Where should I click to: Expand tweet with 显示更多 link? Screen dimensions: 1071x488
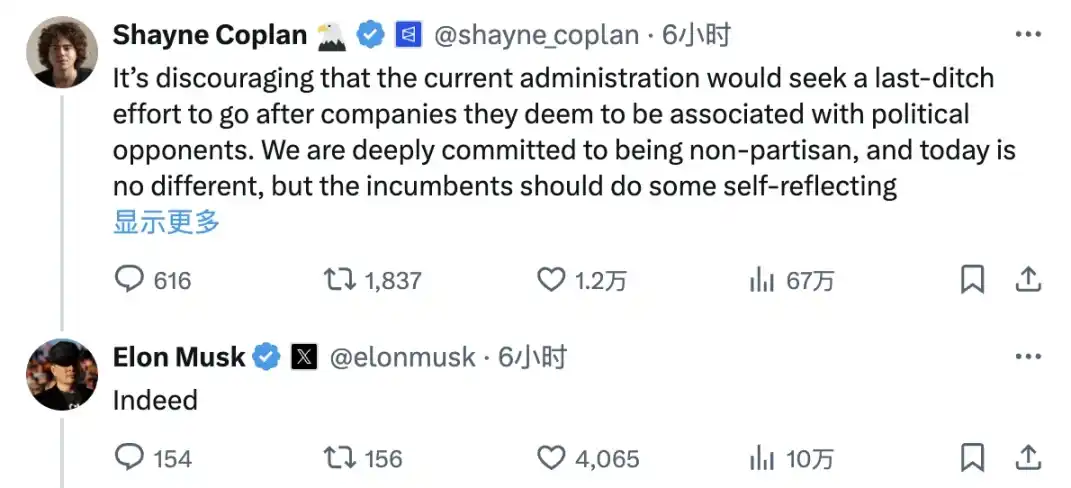click(x=166, y=221)
